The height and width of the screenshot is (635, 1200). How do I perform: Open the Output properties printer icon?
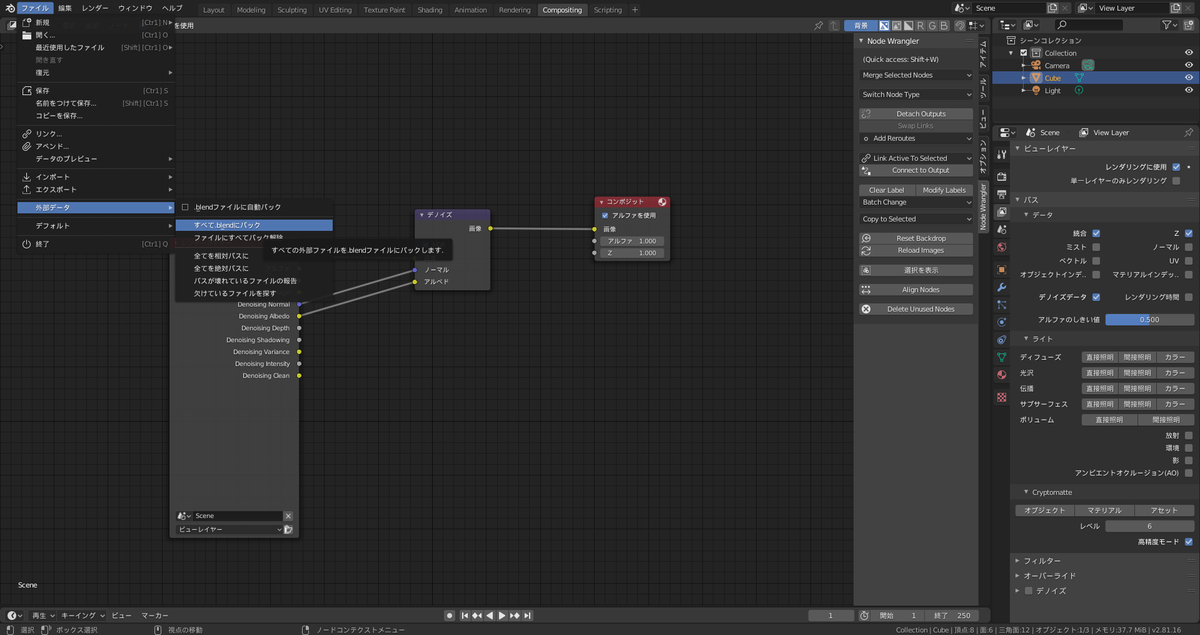(x=1001, y=194)
